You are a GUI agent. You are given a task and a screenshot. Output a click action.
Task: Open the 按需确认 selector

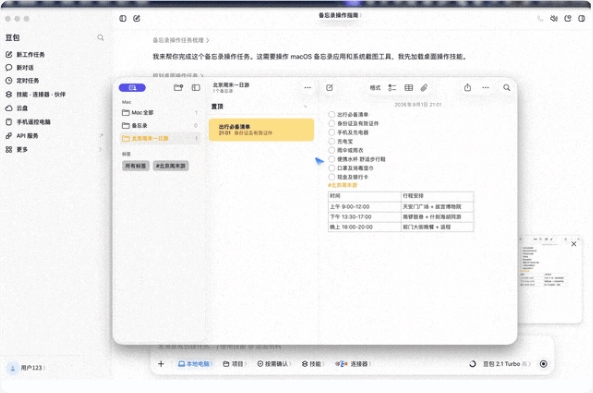274,364
